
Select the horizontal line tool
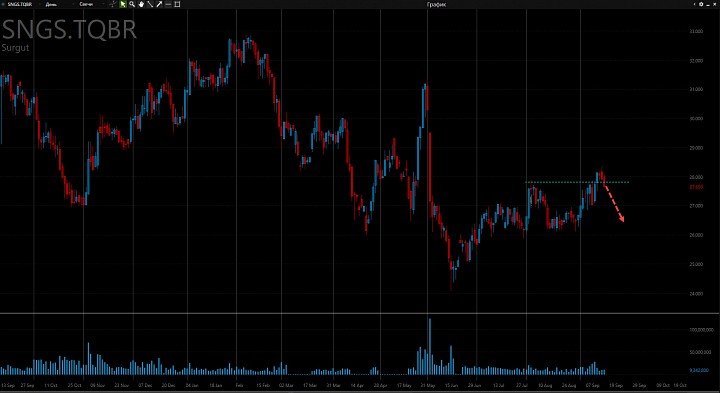tap(168, 4)
